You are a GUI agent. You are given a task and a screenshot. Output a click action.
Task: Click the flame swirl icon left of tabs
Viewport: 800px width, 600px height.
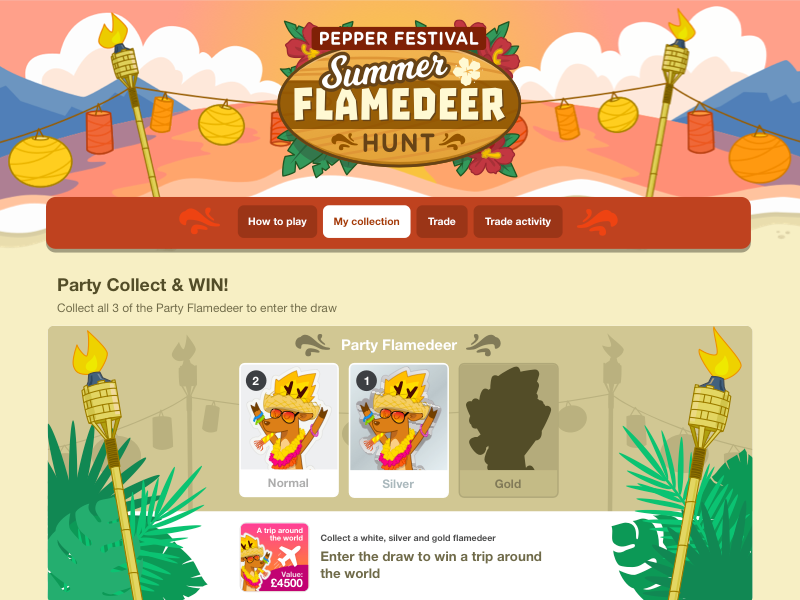198,220
